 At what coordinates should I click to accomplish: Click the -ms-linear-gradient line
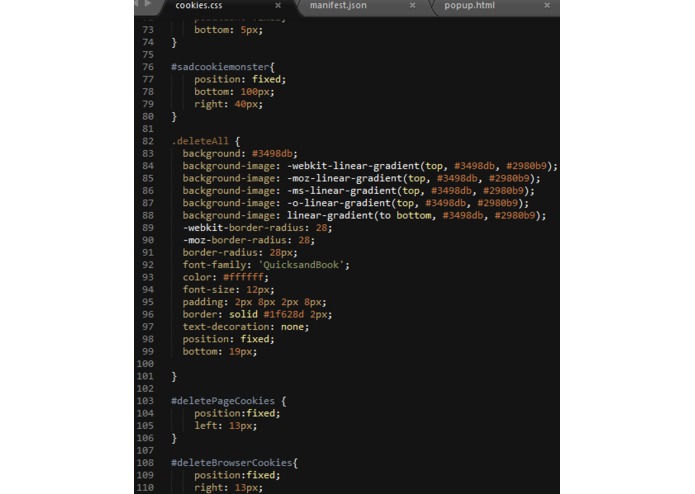pos(359,191)
